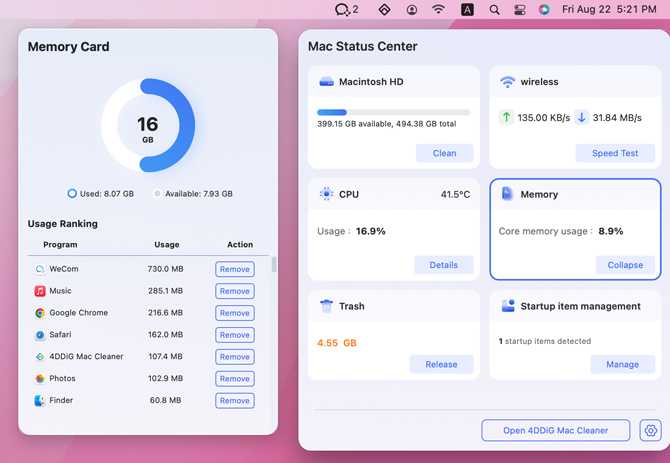Open settings gear in Mac Status Center

click(x=650, y=430)
